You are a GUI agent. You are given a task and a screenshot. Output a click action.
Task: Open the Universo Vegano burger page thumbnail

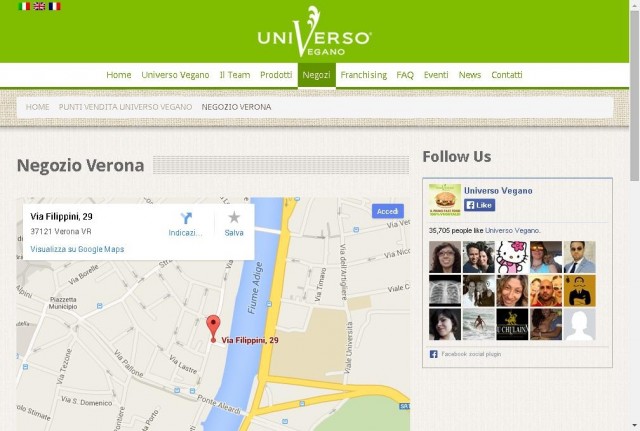445,200
